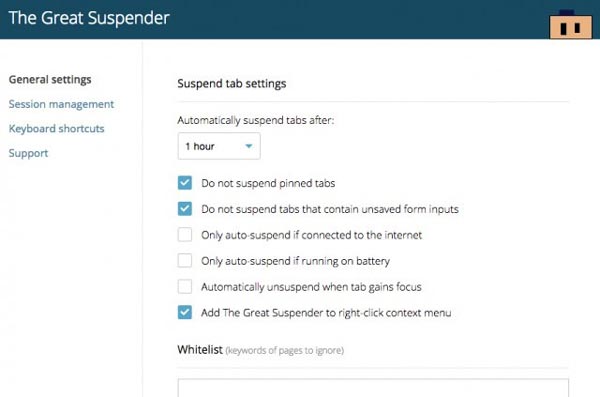This screenshot has height=397, width=600.
Task: Enable Automatically unsuspend when tab gains focus
Action: point(185,286)
